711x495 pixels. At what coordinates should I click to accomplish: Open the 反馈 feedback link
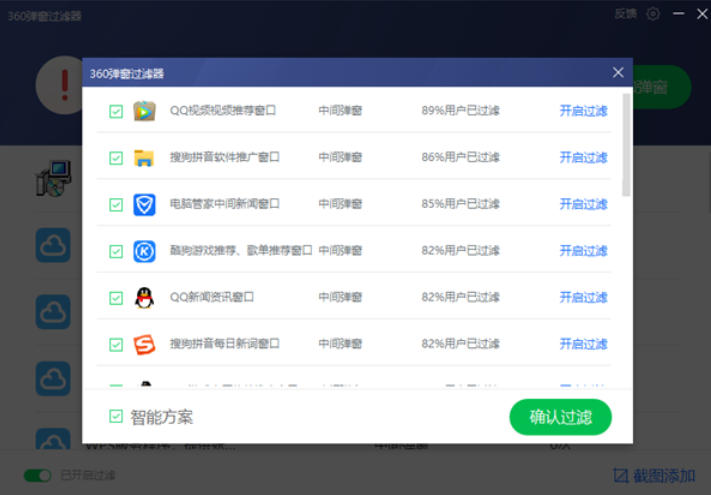(625, 14)
